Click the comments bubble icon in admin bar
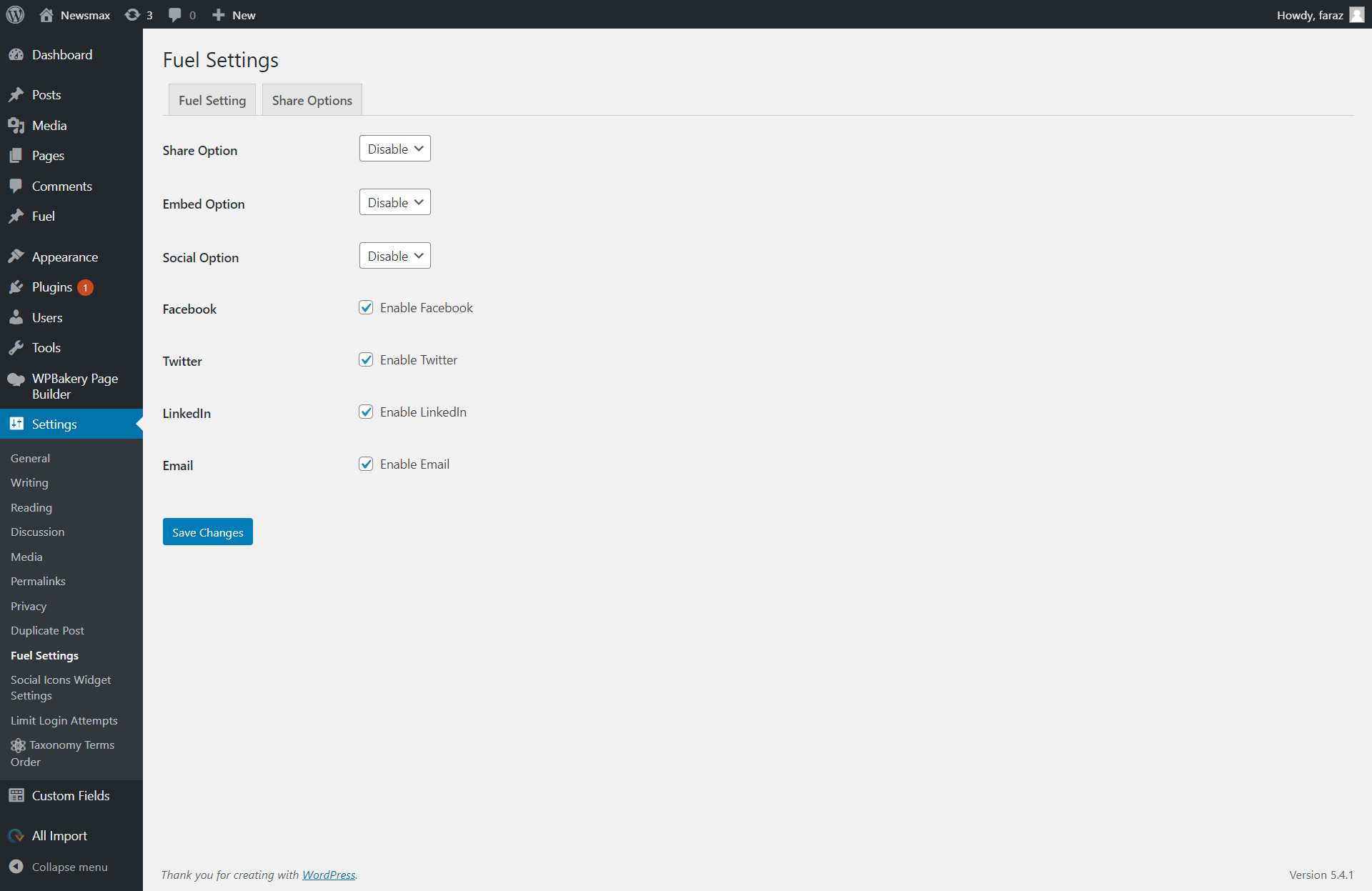 point(175,15)
